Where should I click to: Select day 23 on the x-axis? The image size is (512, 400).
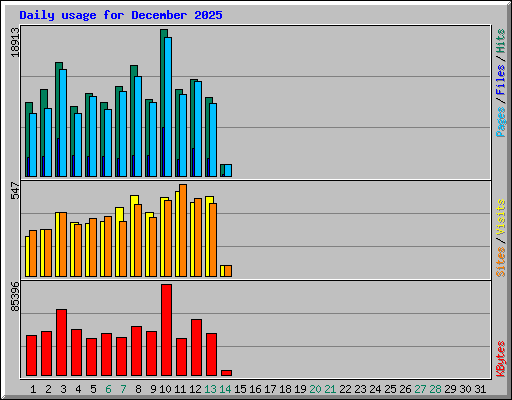[x=360, y=389]
